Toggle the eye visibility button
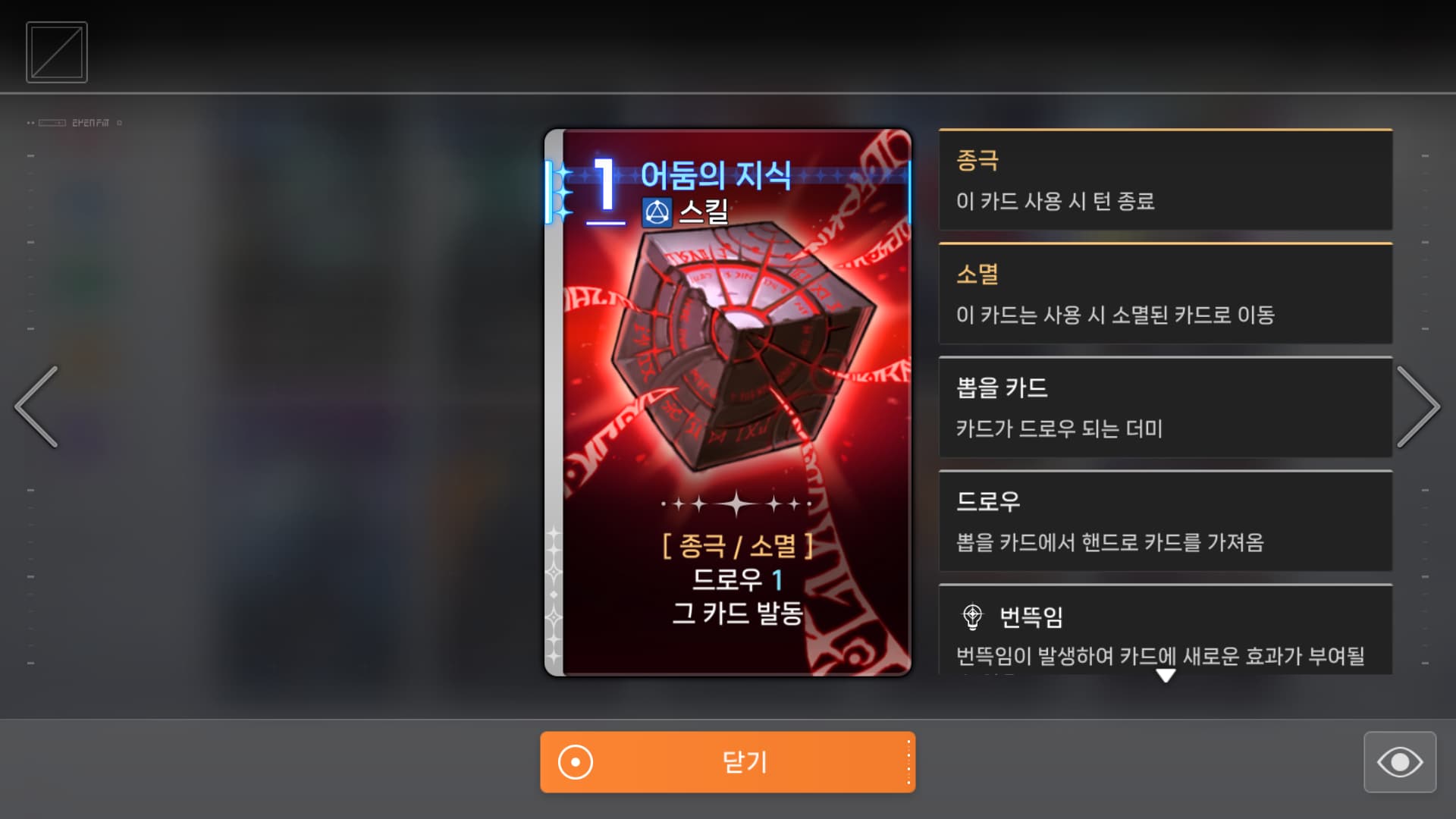 coord(1400,762)
